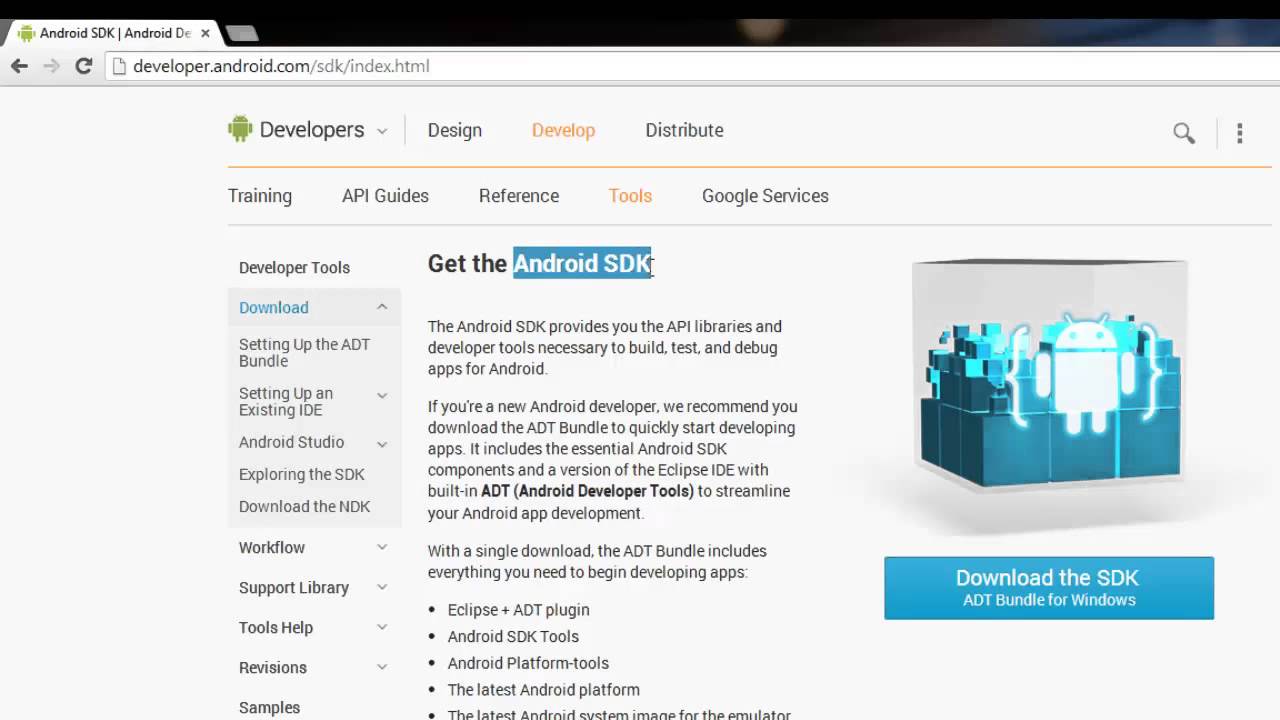The height and width of the screenshot is (720, 1280).
Task: Click the Download the SDK button
Action: click(1049, 588)
